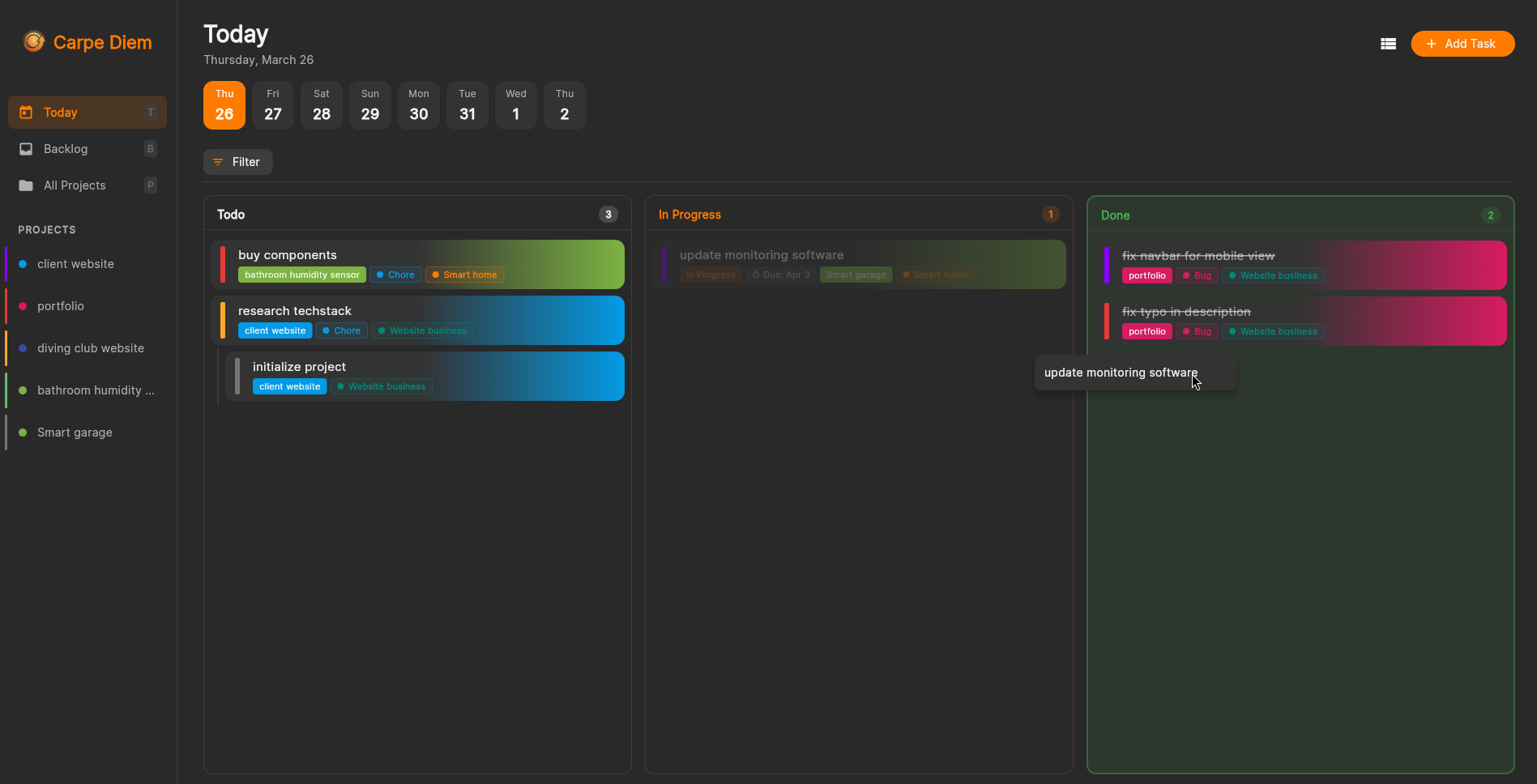This screenshot has width=1537, height=784.
Task: Click the Bug tag on fix navbar task
Action: point(1197,275)
